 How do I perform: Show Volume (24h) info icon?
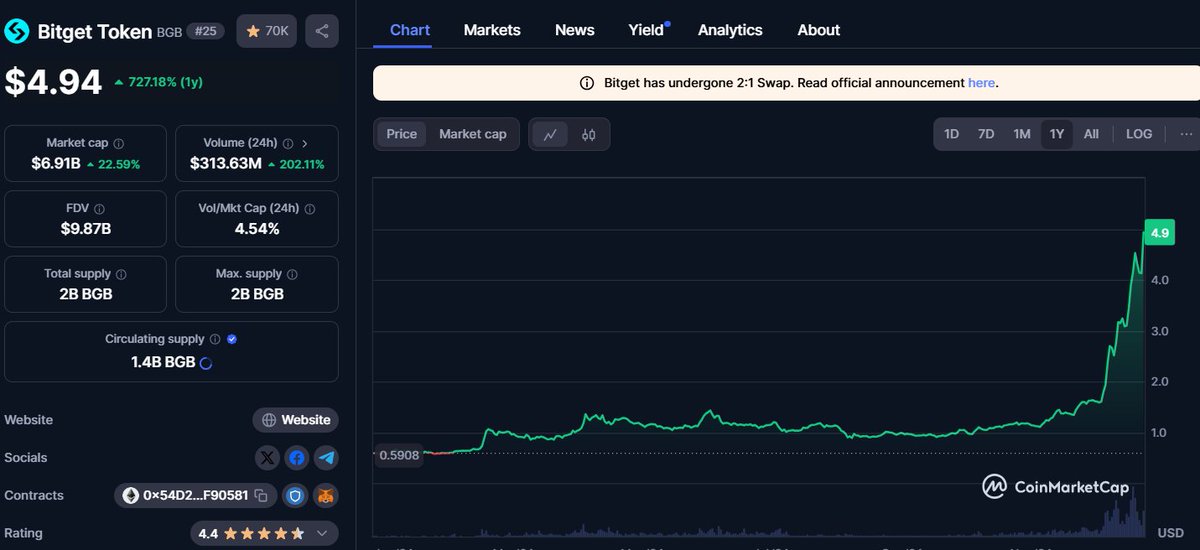coord(288,144)
